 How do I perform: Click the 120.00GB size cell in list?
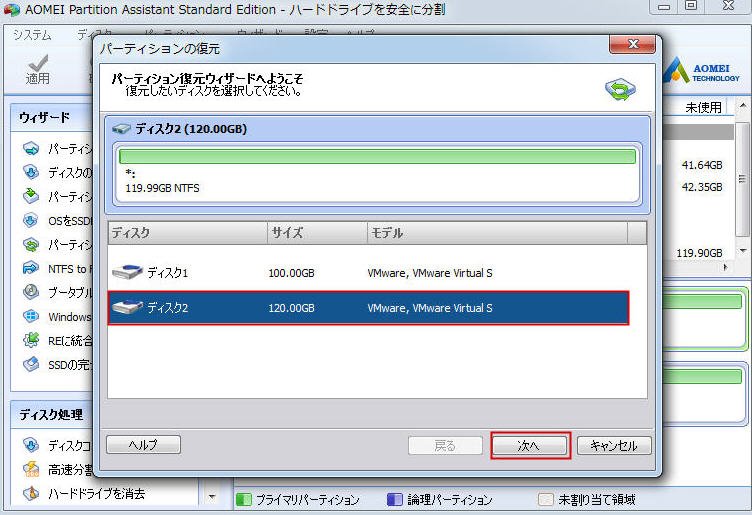pyautogui.click(x=291, y=308)
